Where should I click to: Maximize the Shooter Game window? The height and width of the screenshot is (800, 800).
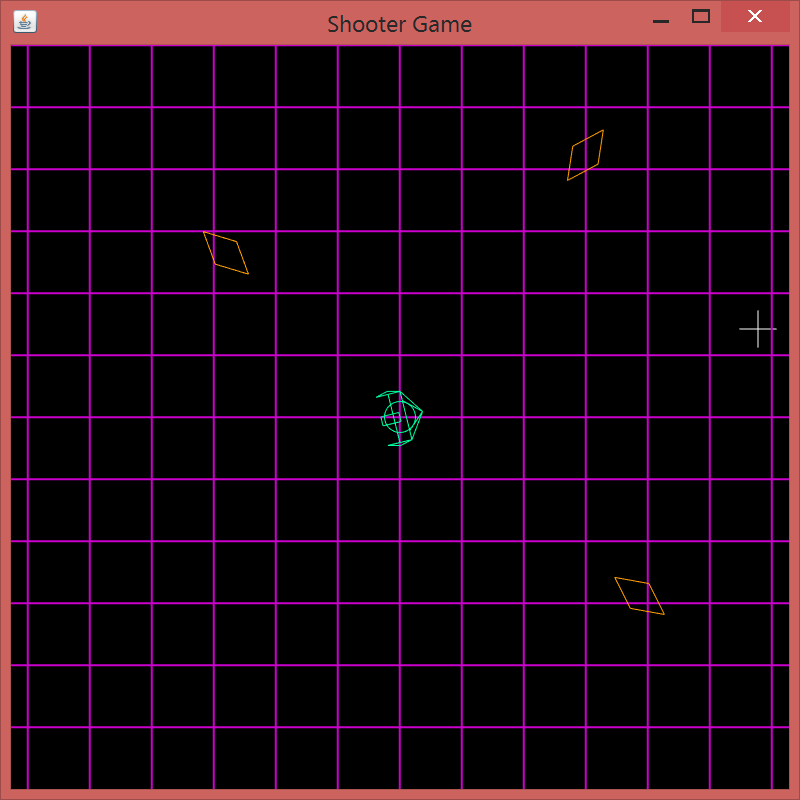point(701,16)
